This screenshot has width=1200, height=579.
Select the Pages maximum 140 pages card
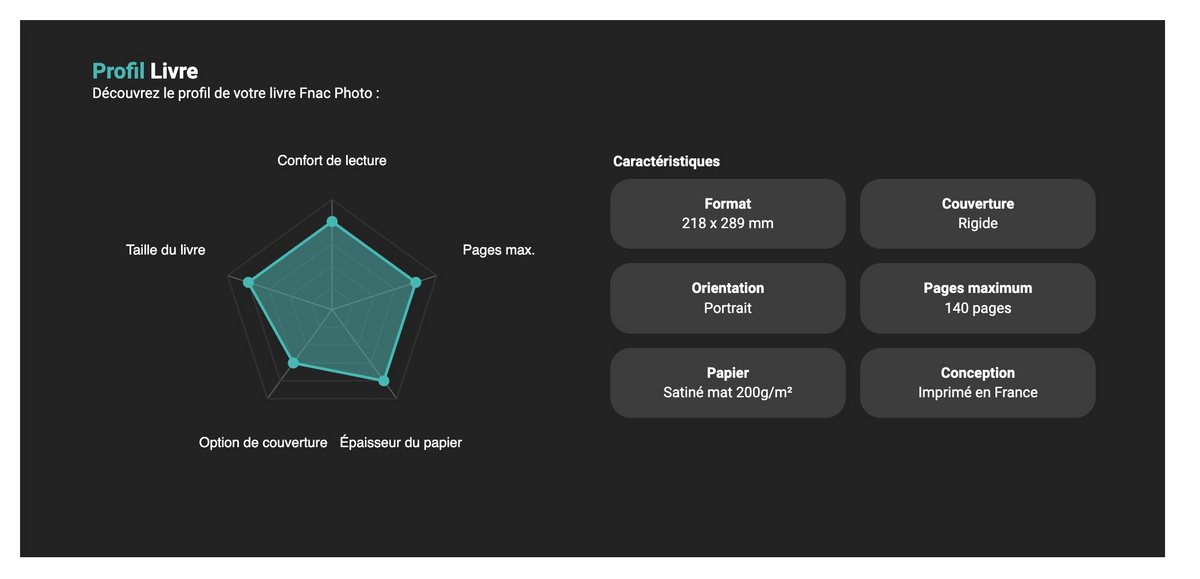pyautogui.click(x=977, y=298)
